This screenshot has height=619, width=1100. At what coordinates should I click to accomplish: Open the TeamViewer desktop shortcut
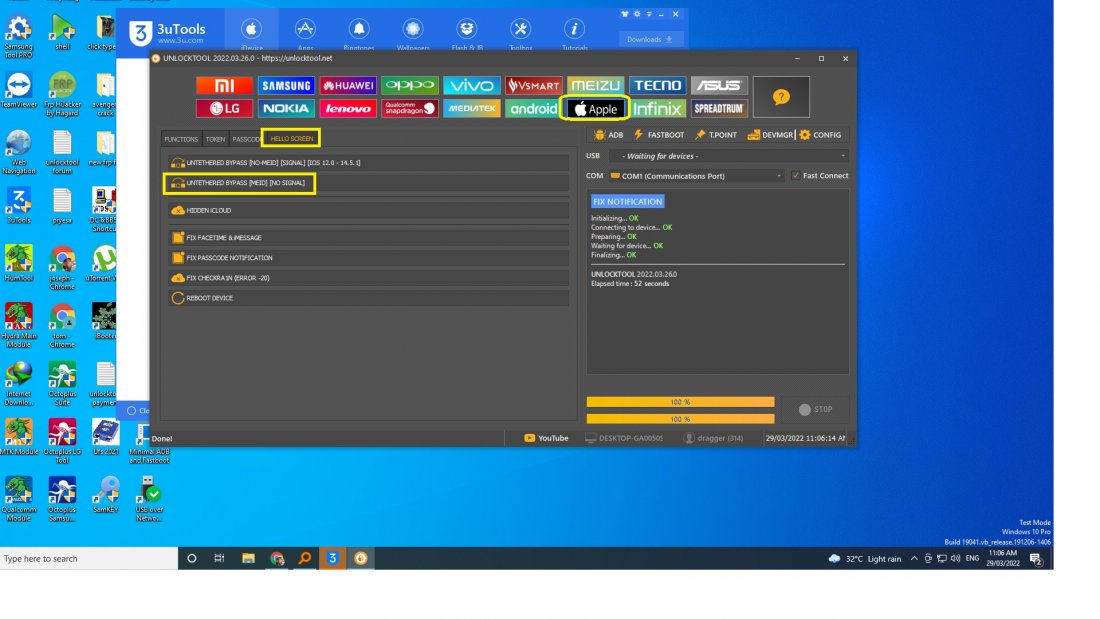coord(19,90)
